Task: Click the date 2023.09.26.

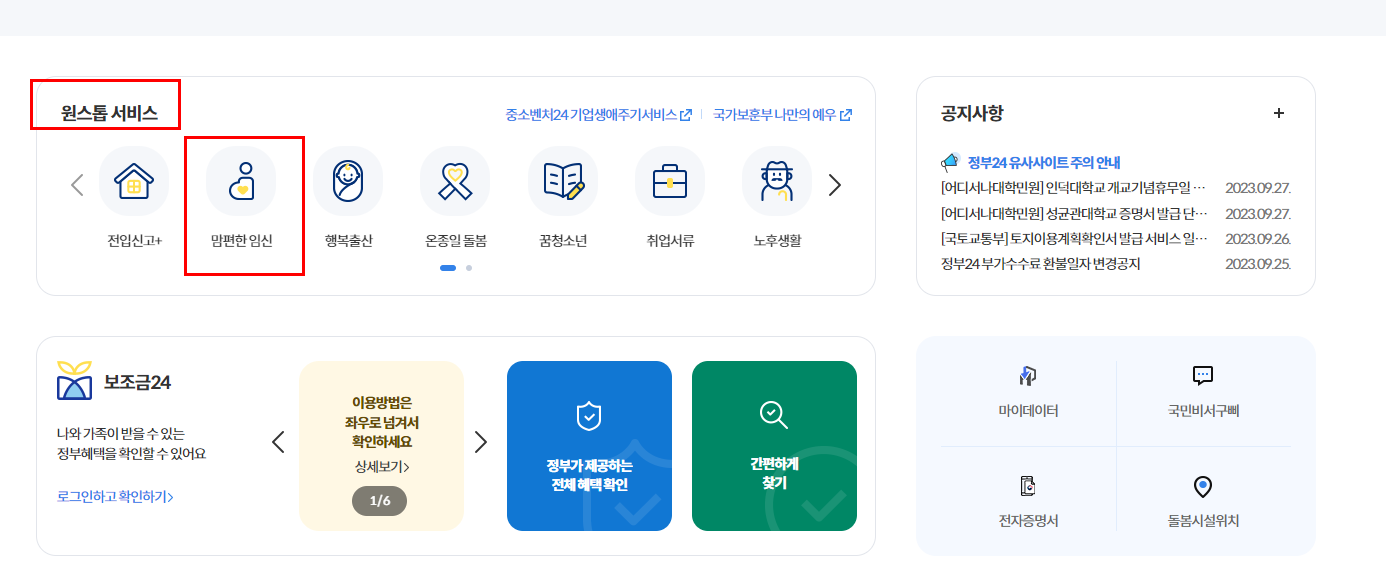Action: click(x=1258, y=238)
